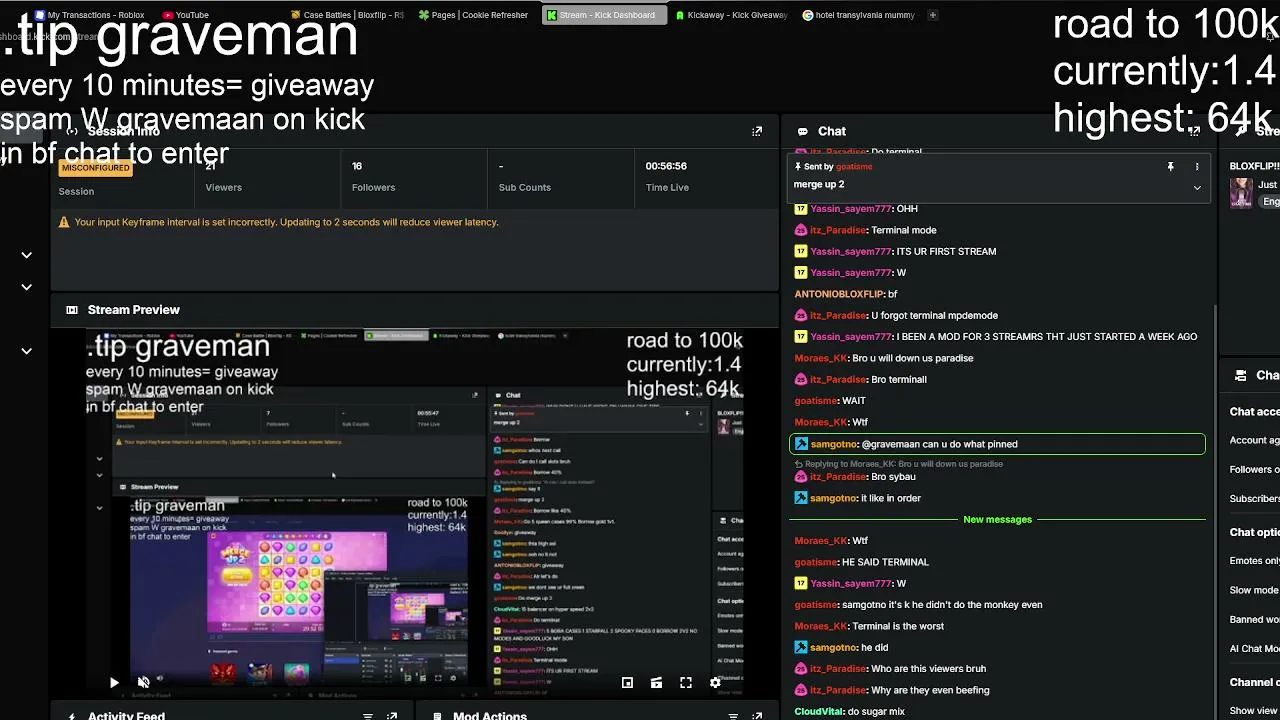This screenshot has width=1280, height=720.
Task: Click the Sub Counts stat
Action: coord(525,176)
